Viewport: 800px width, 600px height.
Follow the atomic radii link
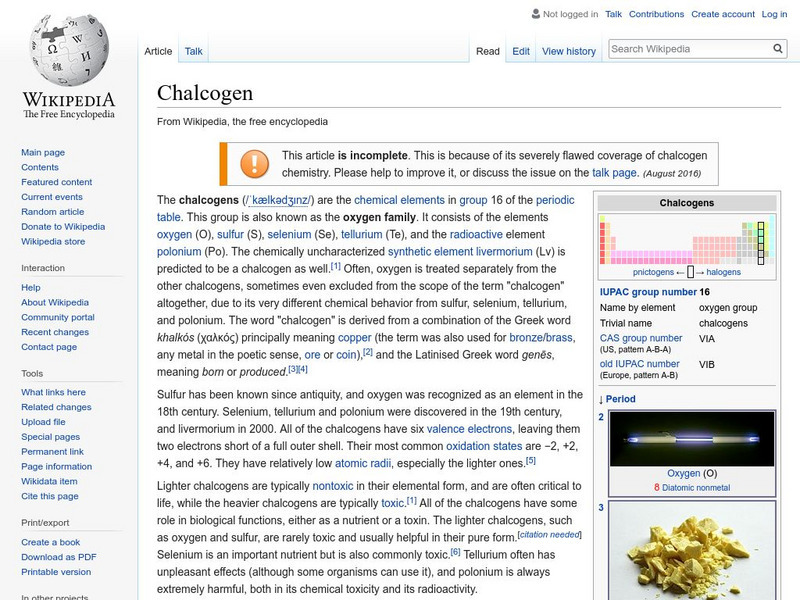[x=363, y=463]
